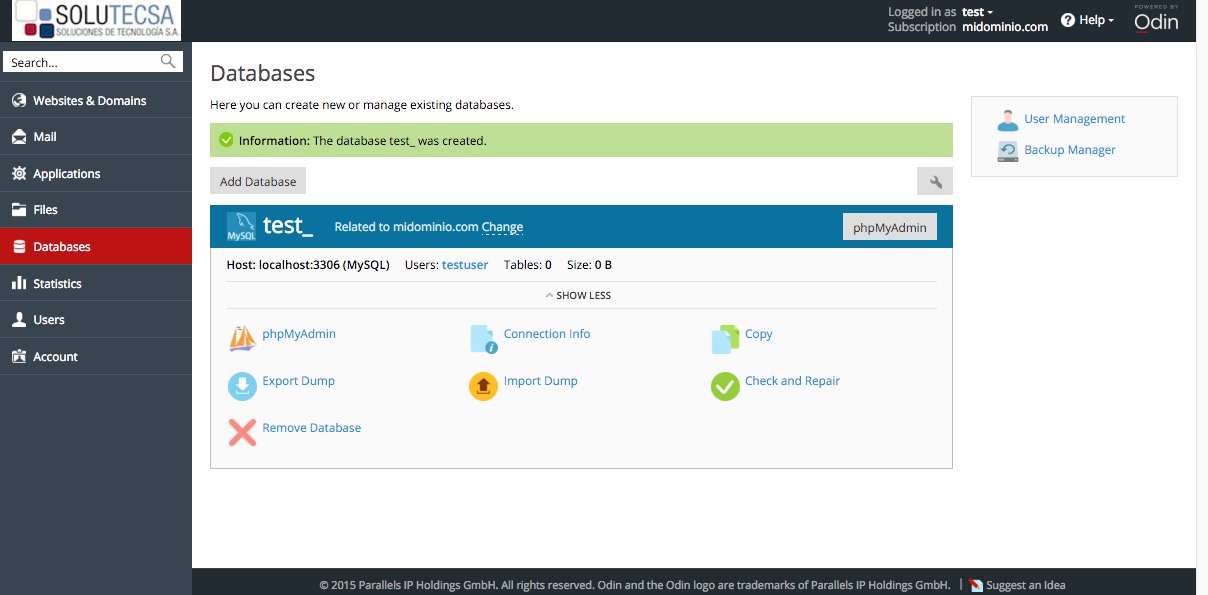This screenshot has width=1208, height=595.
Task: Click the Copy link
Action: [x=759, y=334]
